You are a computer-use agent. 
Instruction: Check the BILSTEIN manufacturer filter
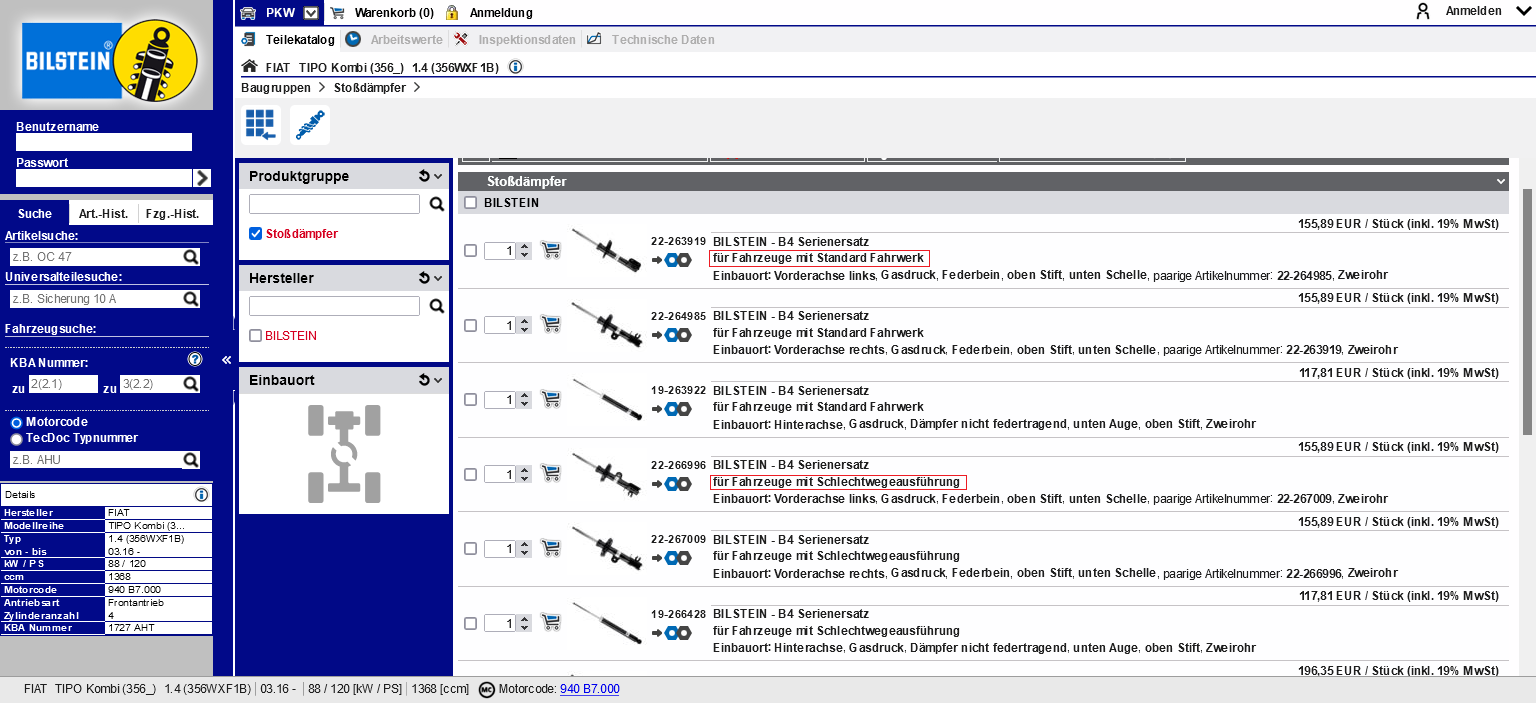point(255,336)
